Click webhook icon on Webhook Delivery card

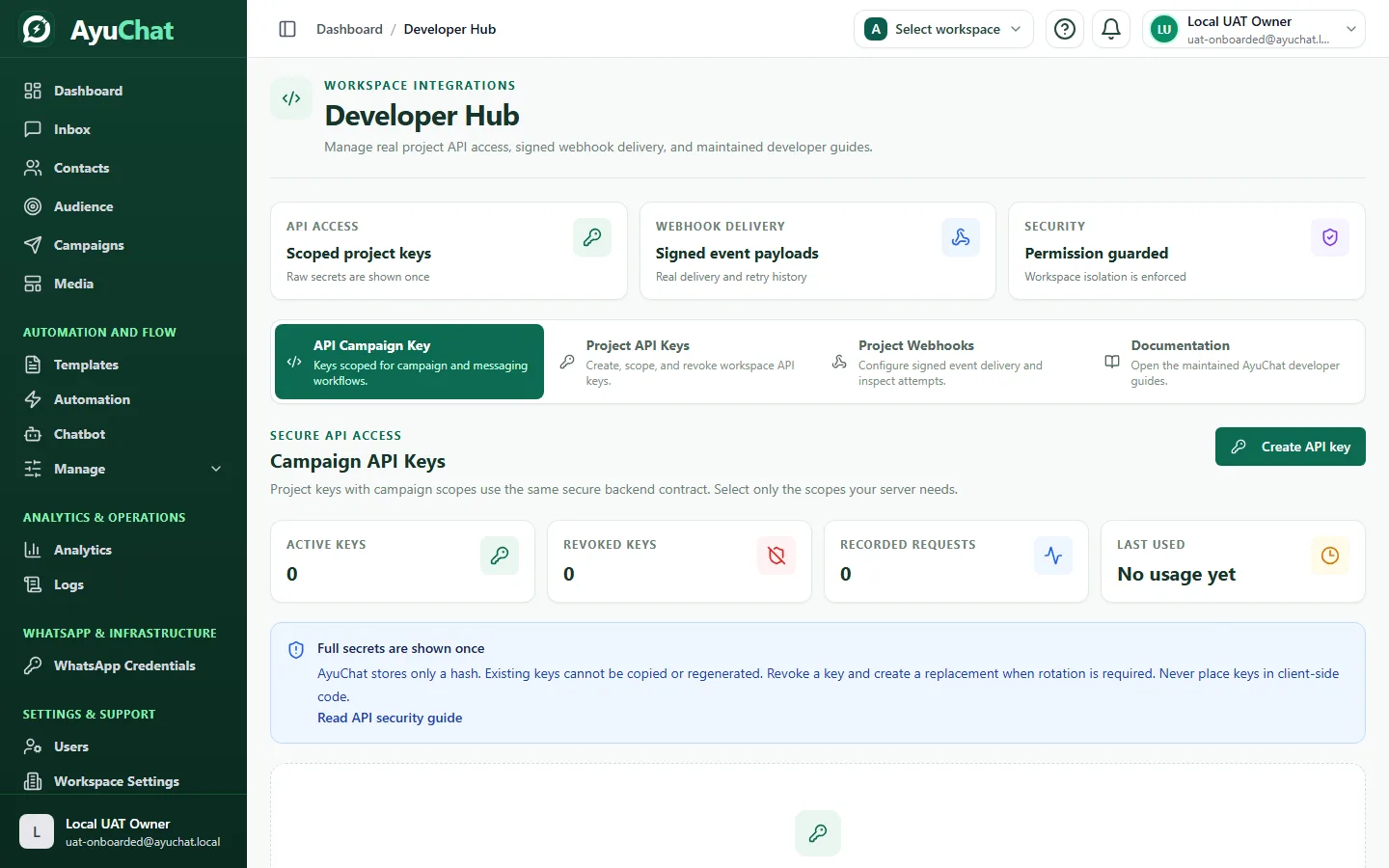click(961, 237)
